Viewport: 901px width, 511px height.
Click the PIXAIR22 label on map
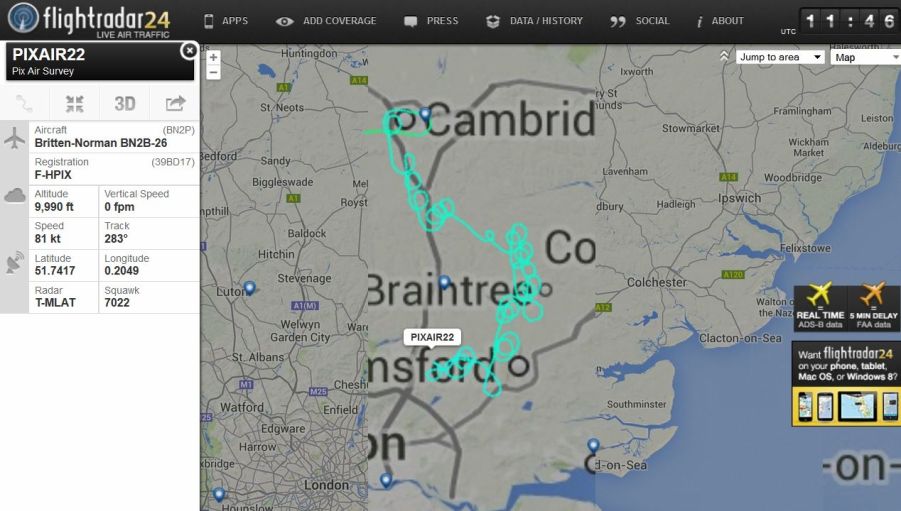point(432,337)
